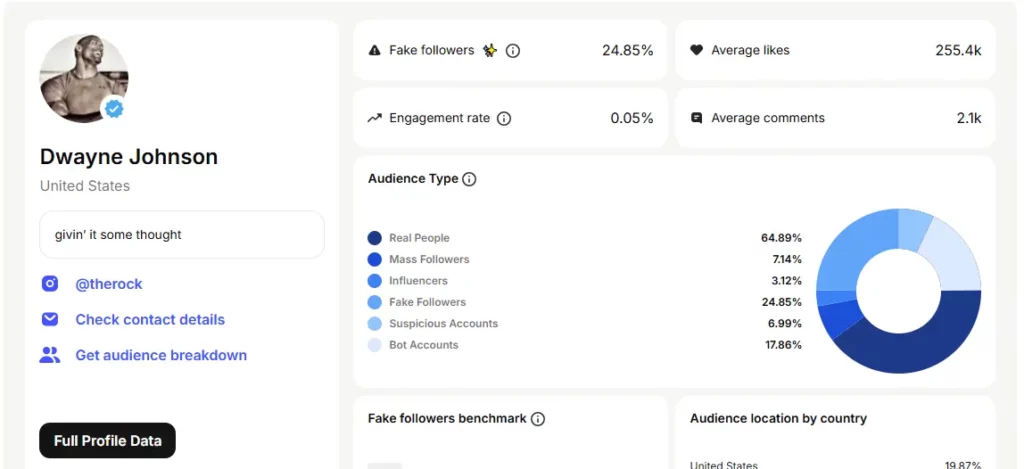Click the Influencers legend color dot
This screenshot has height=469, width=1024.
point(375,281)
